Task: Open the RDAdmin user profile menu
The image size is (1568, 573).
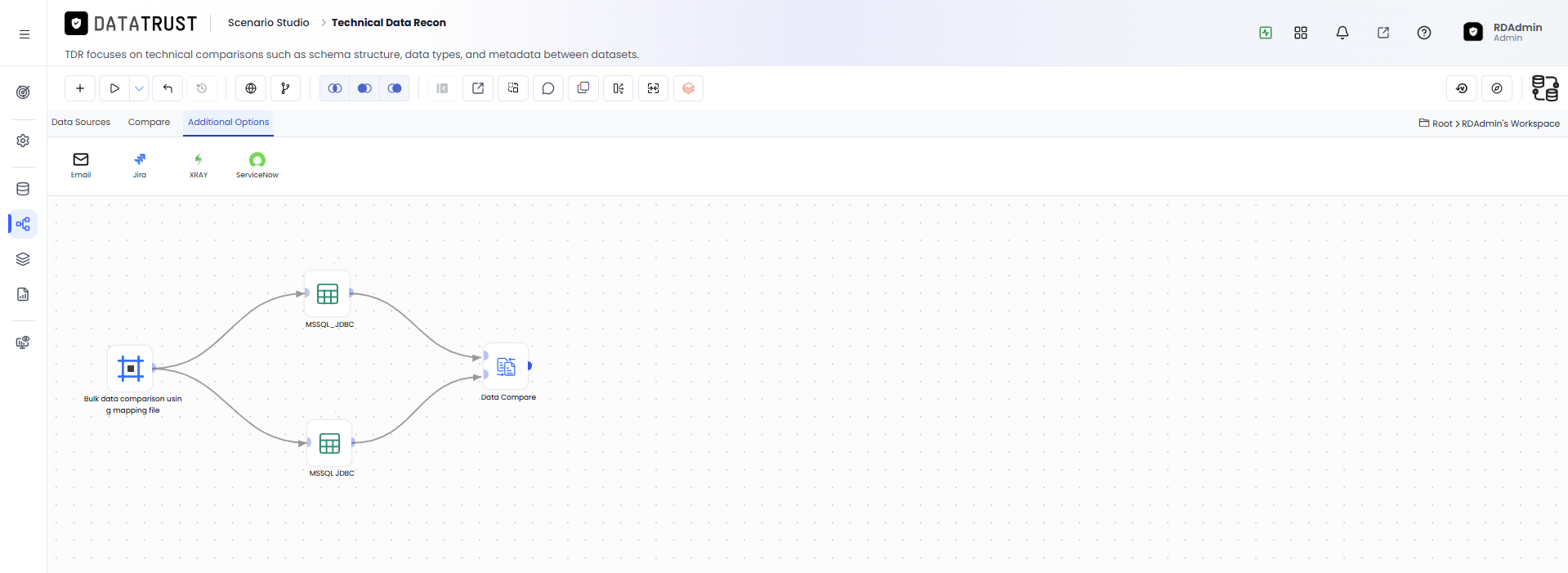Action: point(1503,32)
